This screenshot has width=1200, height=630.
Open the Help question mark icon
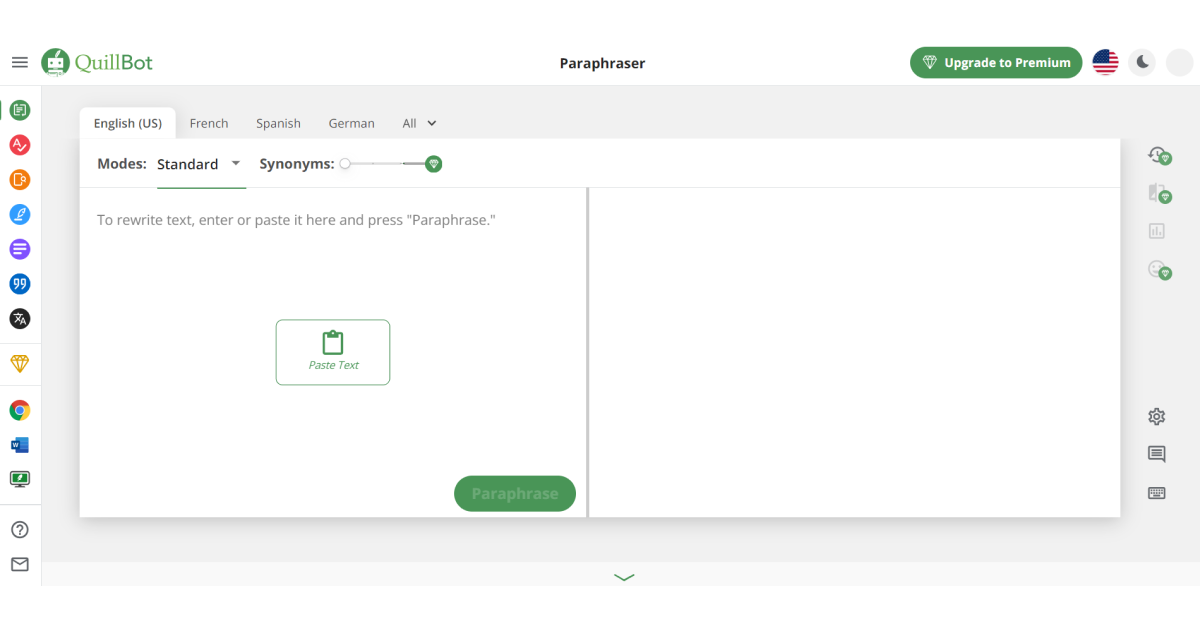pyautogui.click(x=19, y=530)
